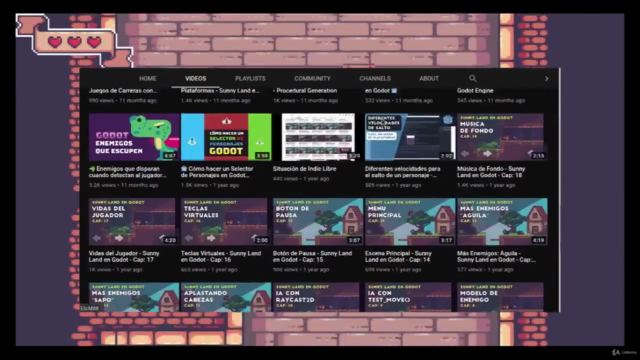Open the CHANNELS tab
The image size is (640, 360).
click(x=375, y=79)
